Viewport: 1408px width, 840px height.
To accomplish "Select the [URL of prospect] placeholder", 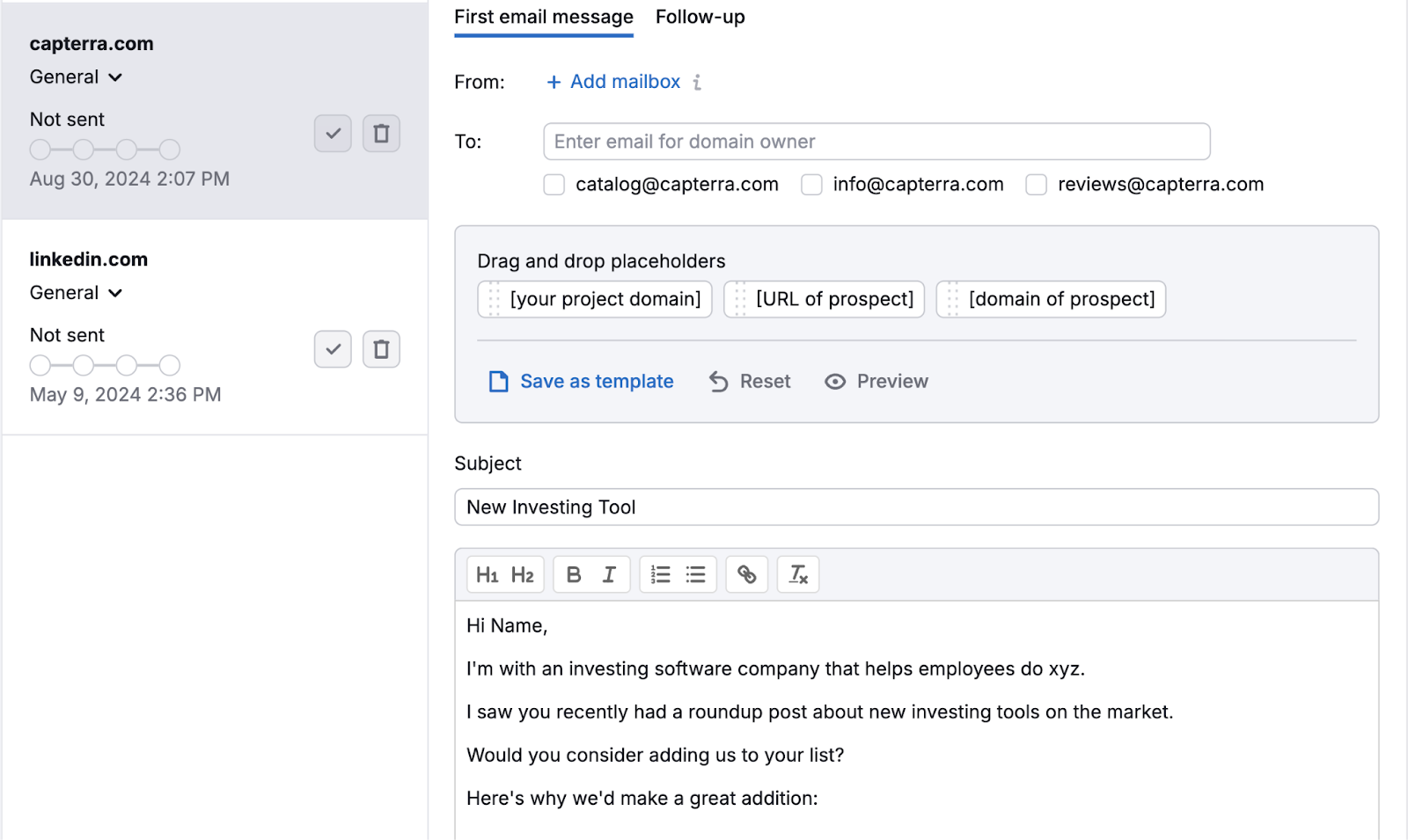I will (x=824, y=299).
